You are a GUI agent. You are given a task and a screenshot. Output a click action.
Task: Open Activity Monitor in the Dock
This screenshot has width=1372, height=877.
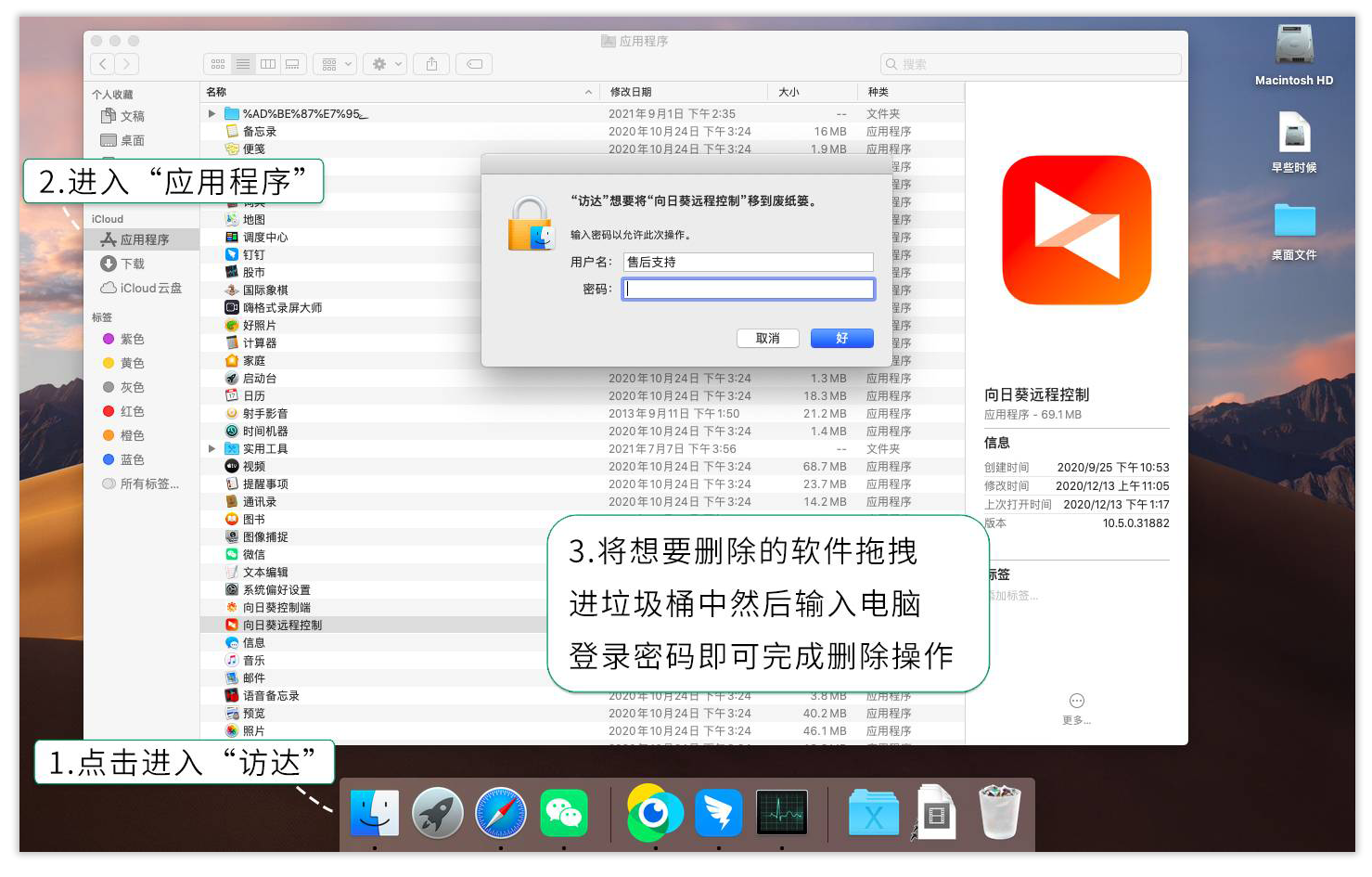point(782,813)
